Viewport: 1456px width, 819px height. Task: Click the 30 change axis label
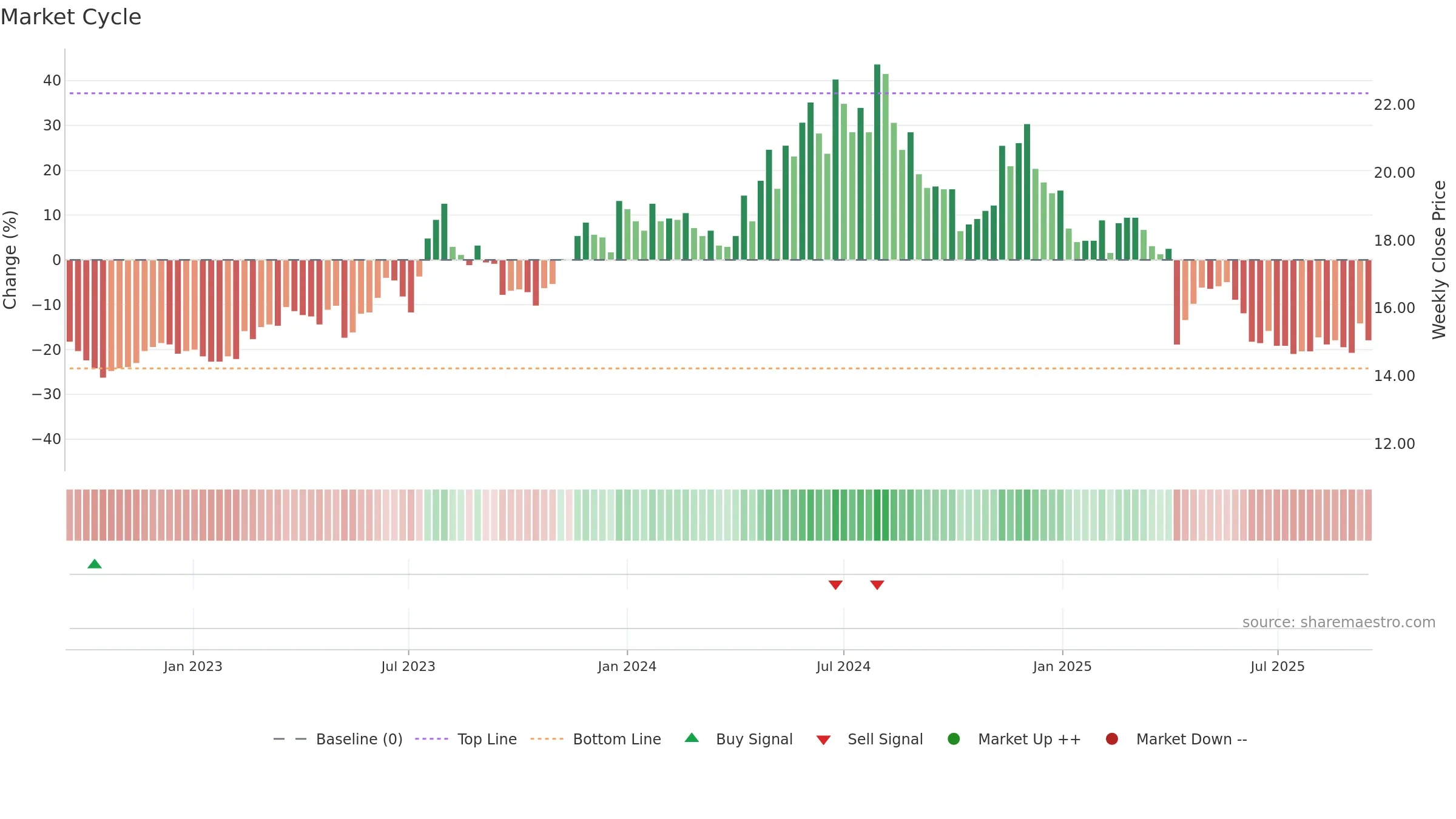[52, 126]
